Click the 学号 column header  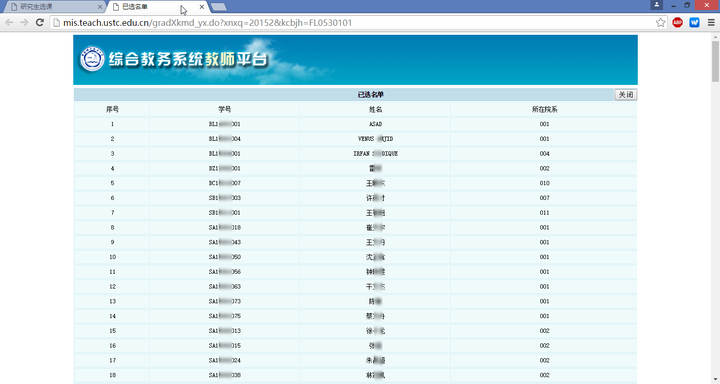pyautogui.click(x=225, y=109)
